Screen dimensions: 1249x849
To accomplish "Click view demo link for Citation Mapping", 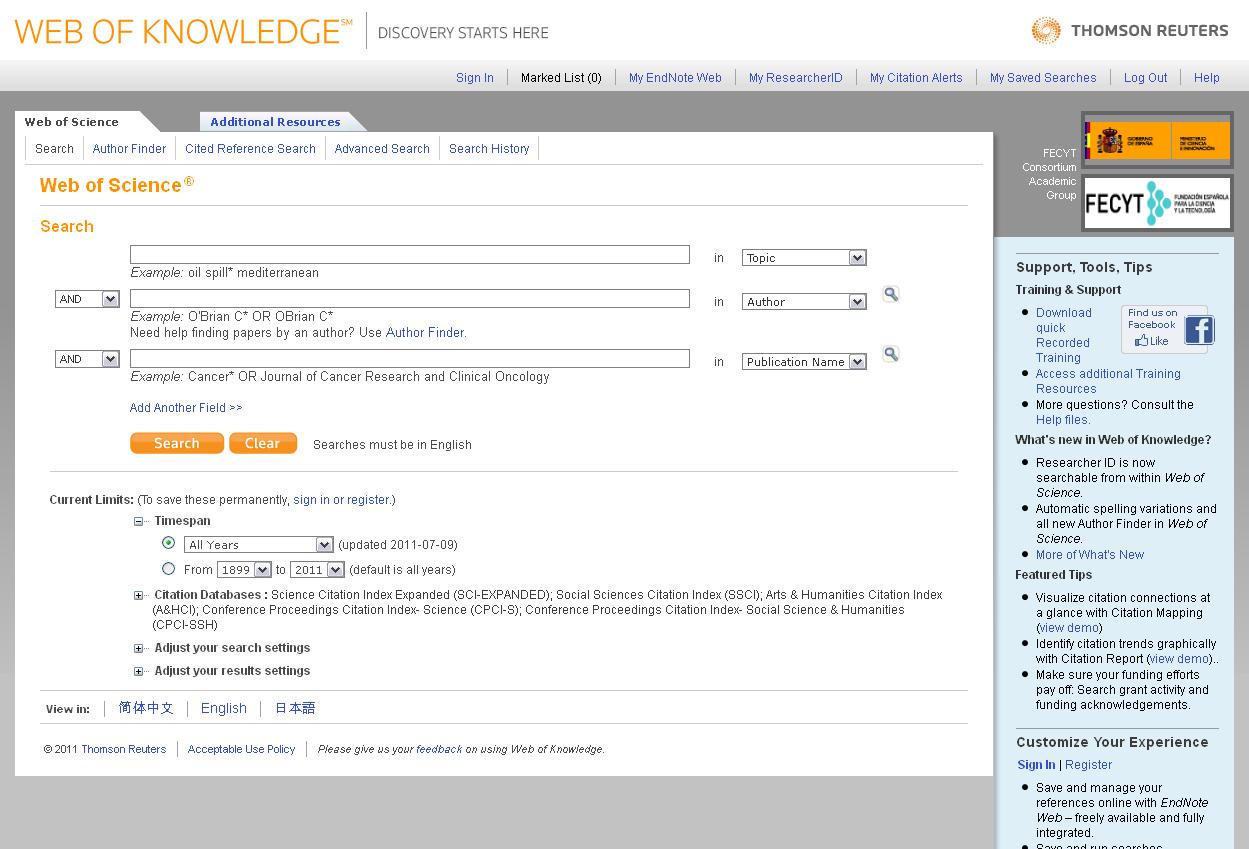I will (x=1070, y=628).
